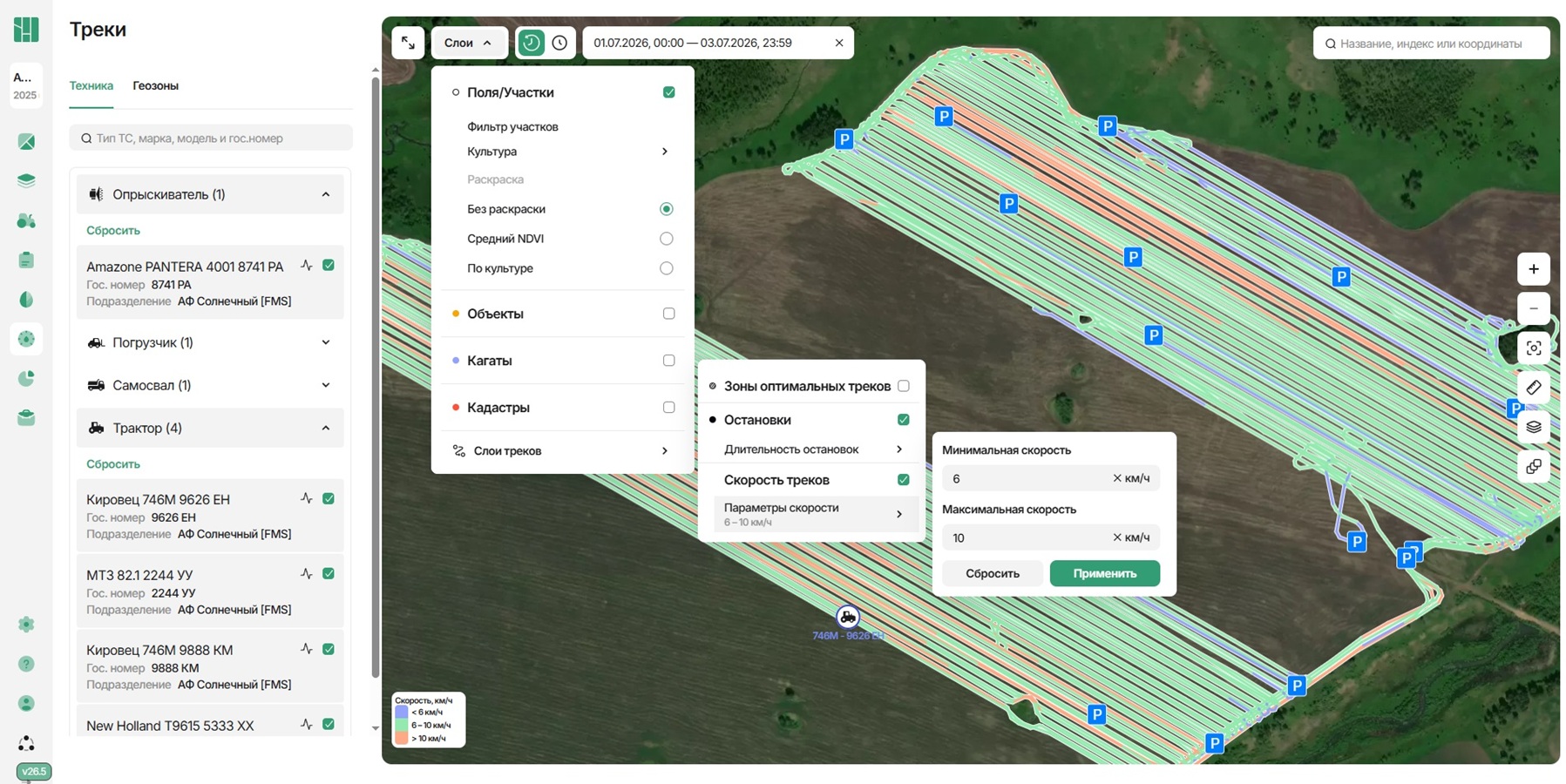The image size is (1566, 784).
Task: Zoom out the map with minus button
Action: coord(1534,308)
